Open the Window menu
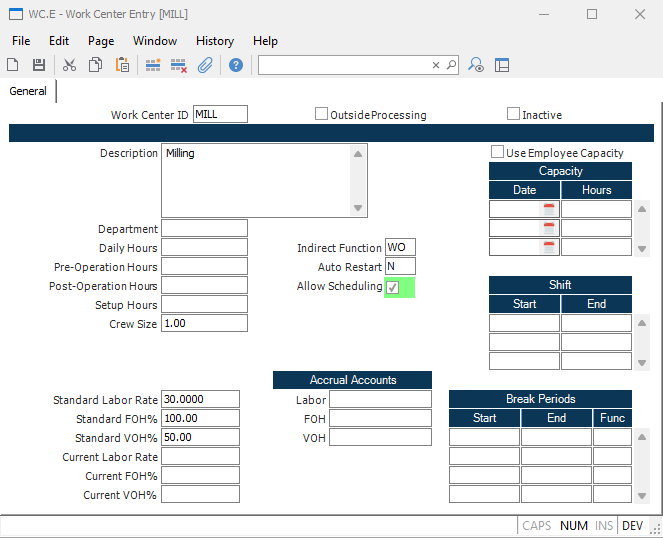The width and height of the screenshot is (663, 538). click(155, 41)
